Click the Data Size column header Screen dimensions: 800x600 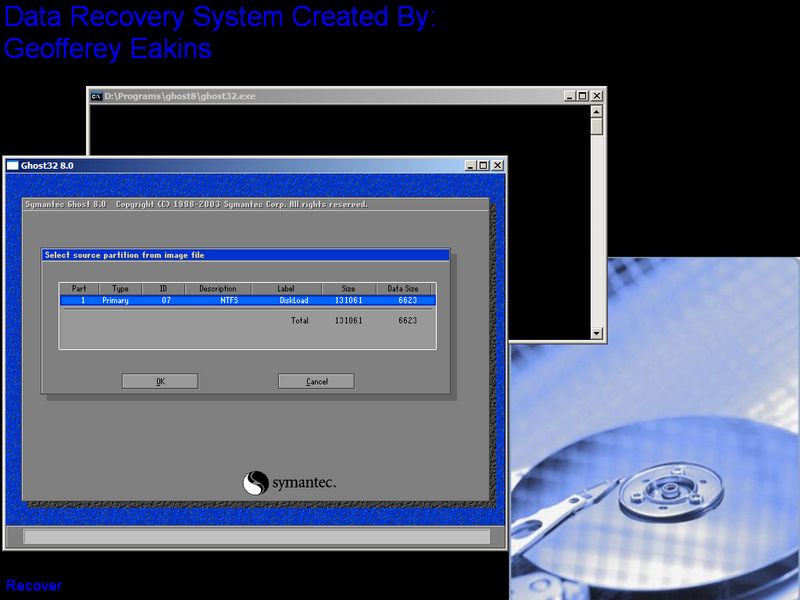point(403,289)
